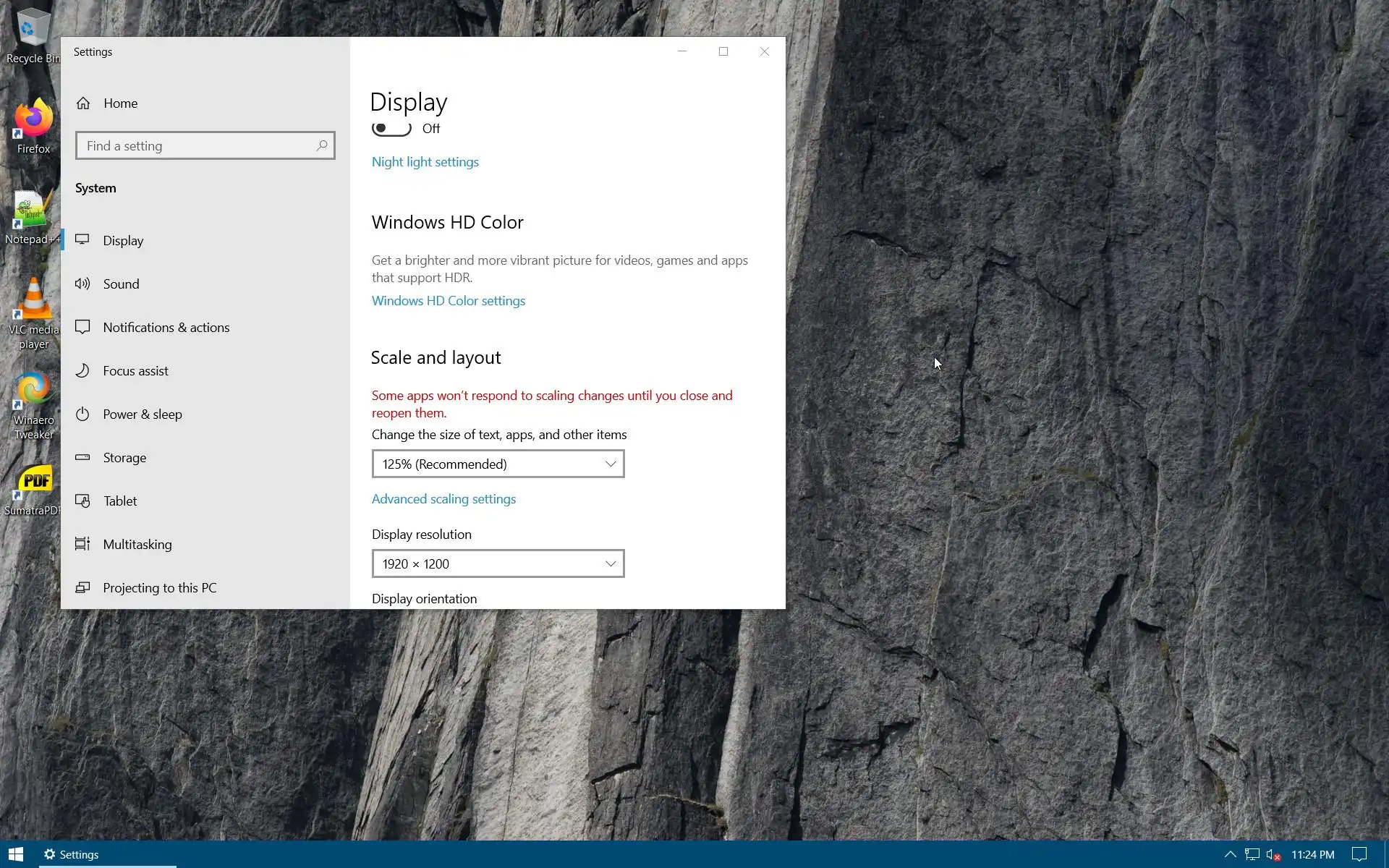Click the Sound speaker icon
1389x868 pixels.
pos(82,284)
